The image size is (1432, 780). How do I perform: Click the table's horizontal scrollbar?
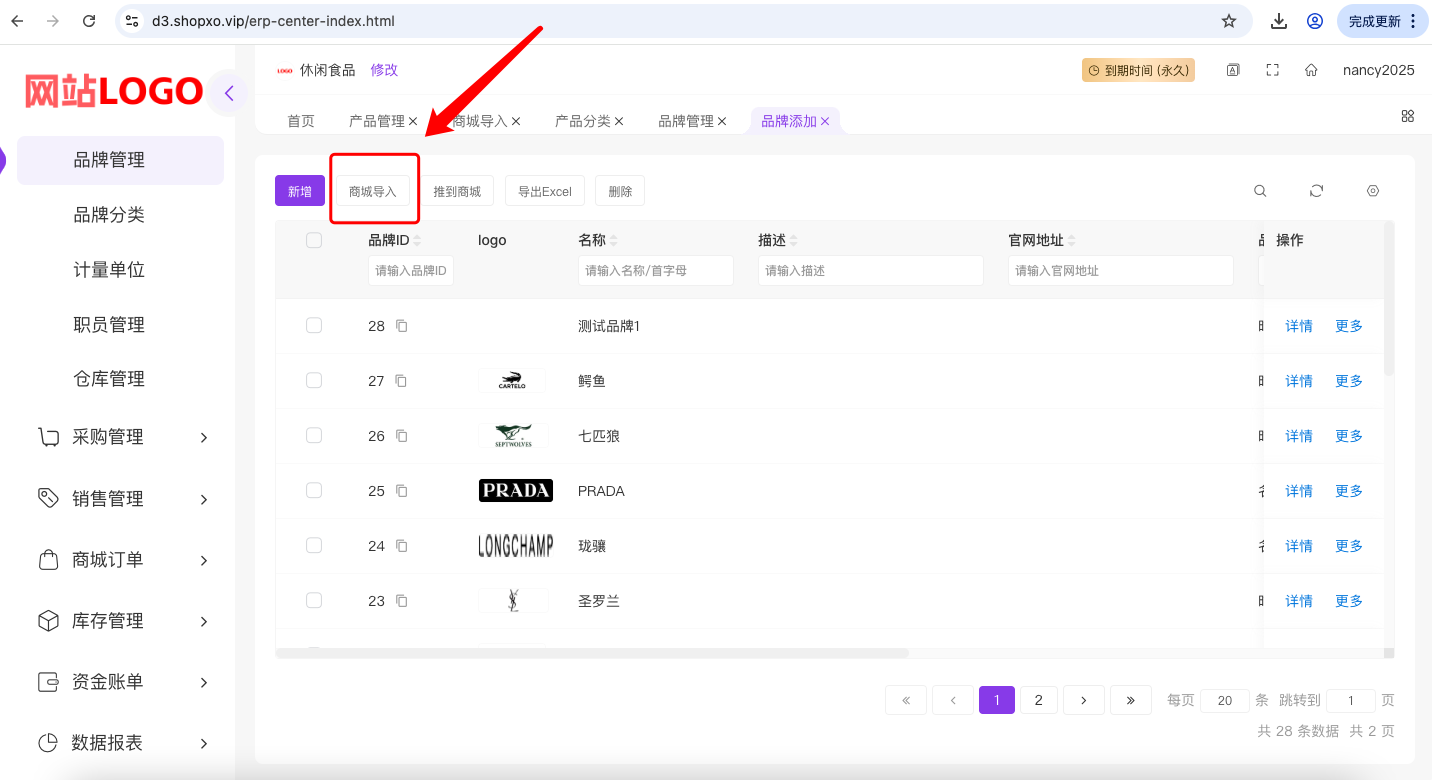(x=592, y=653)
